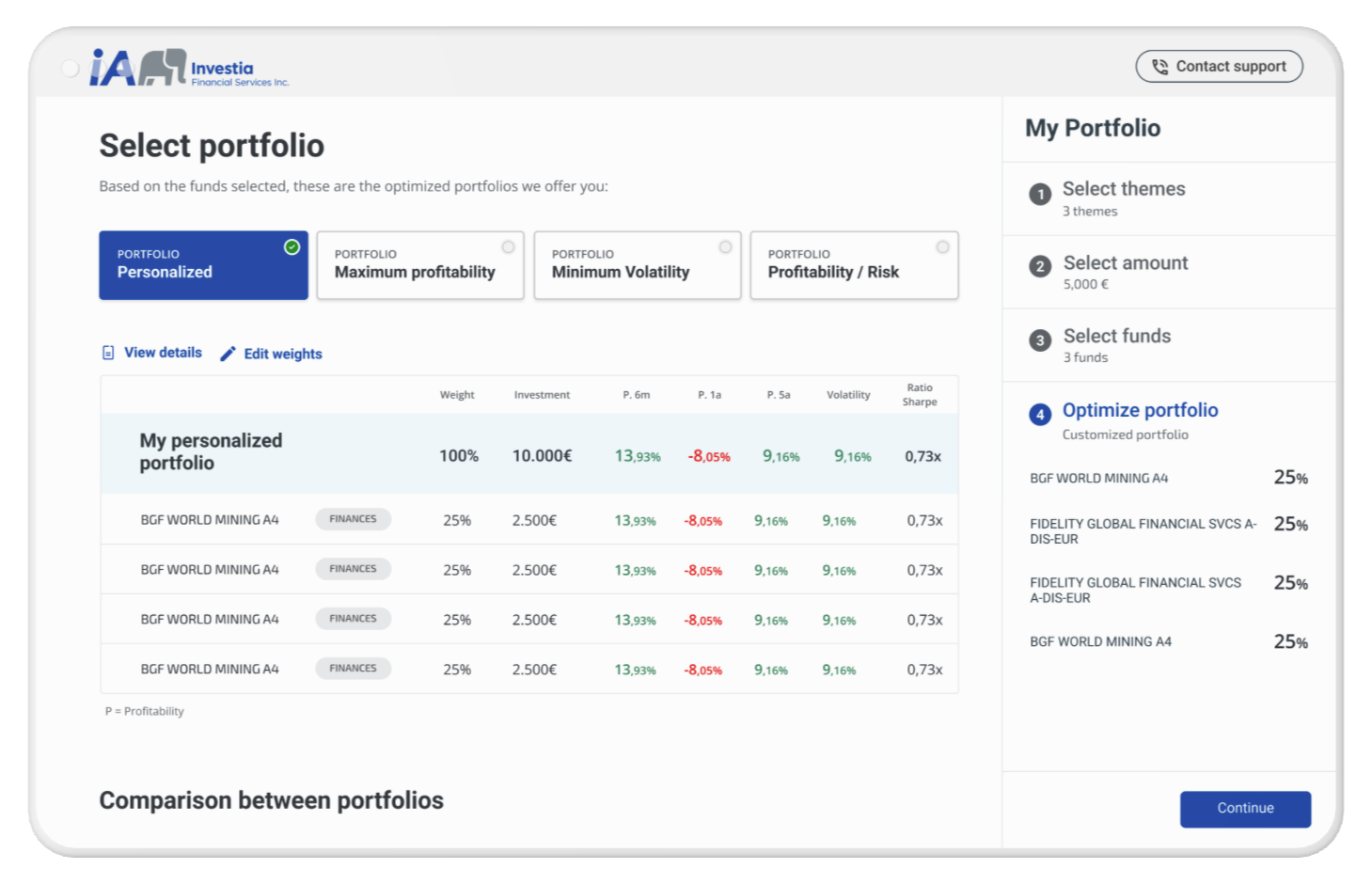Click the Ratio Sharpe column header
The height and width of the screenshot is (884, 1372).
point(920,395)
